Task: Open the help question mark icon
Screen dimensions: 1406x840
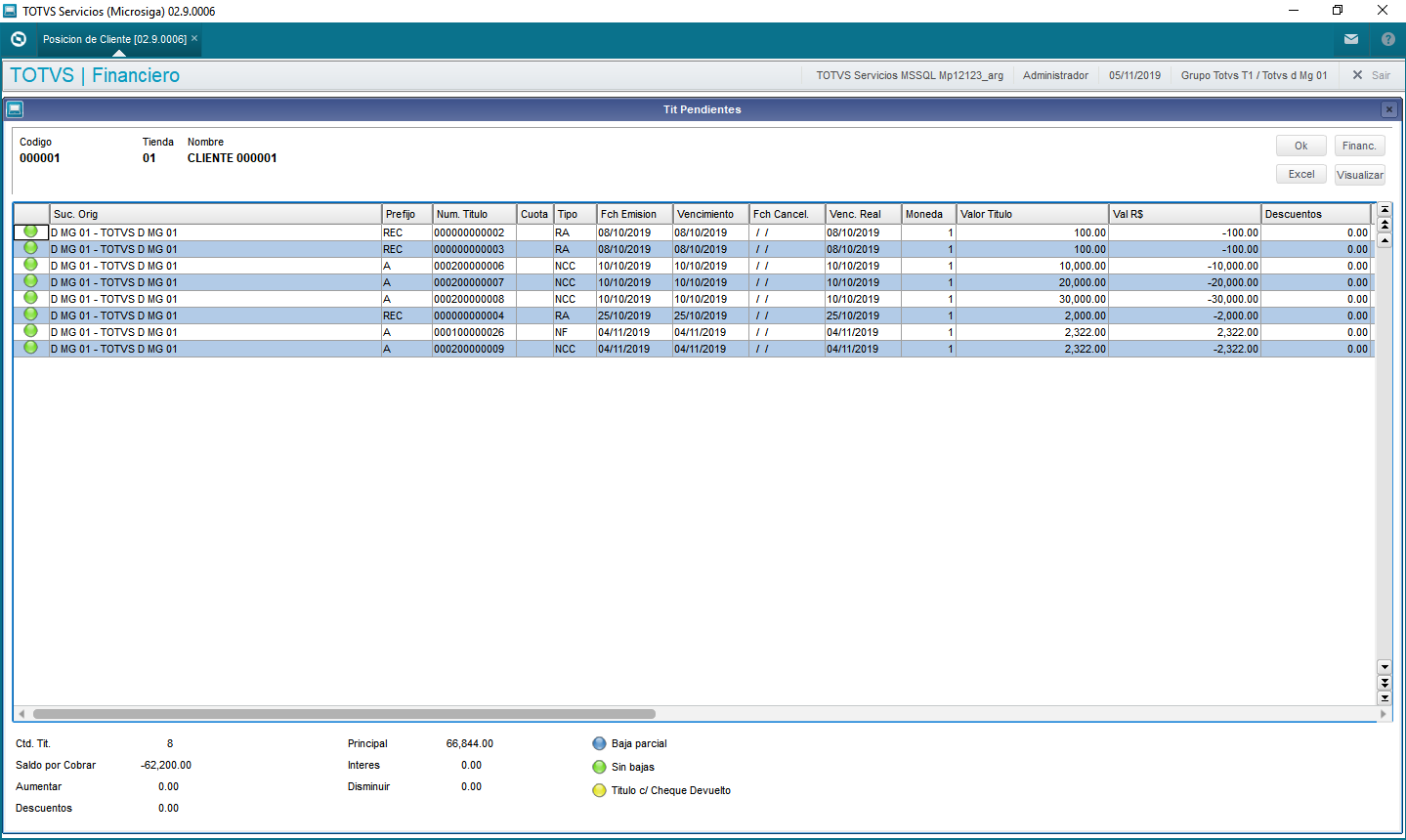Action: click(1388, 39)
